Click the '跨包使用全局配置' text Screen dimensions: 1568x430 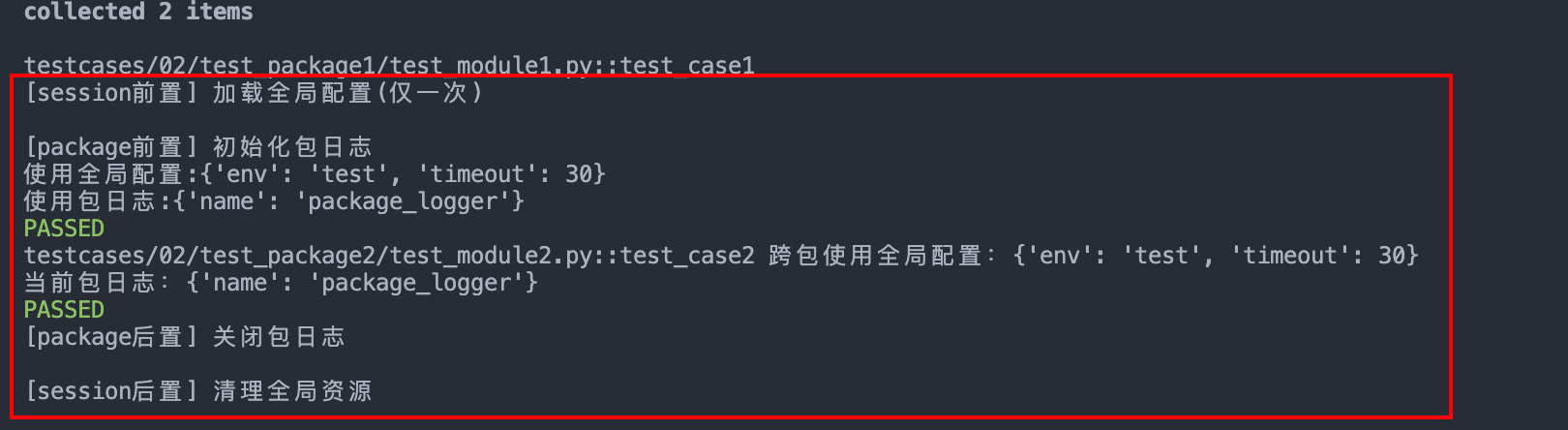point(875,256)
